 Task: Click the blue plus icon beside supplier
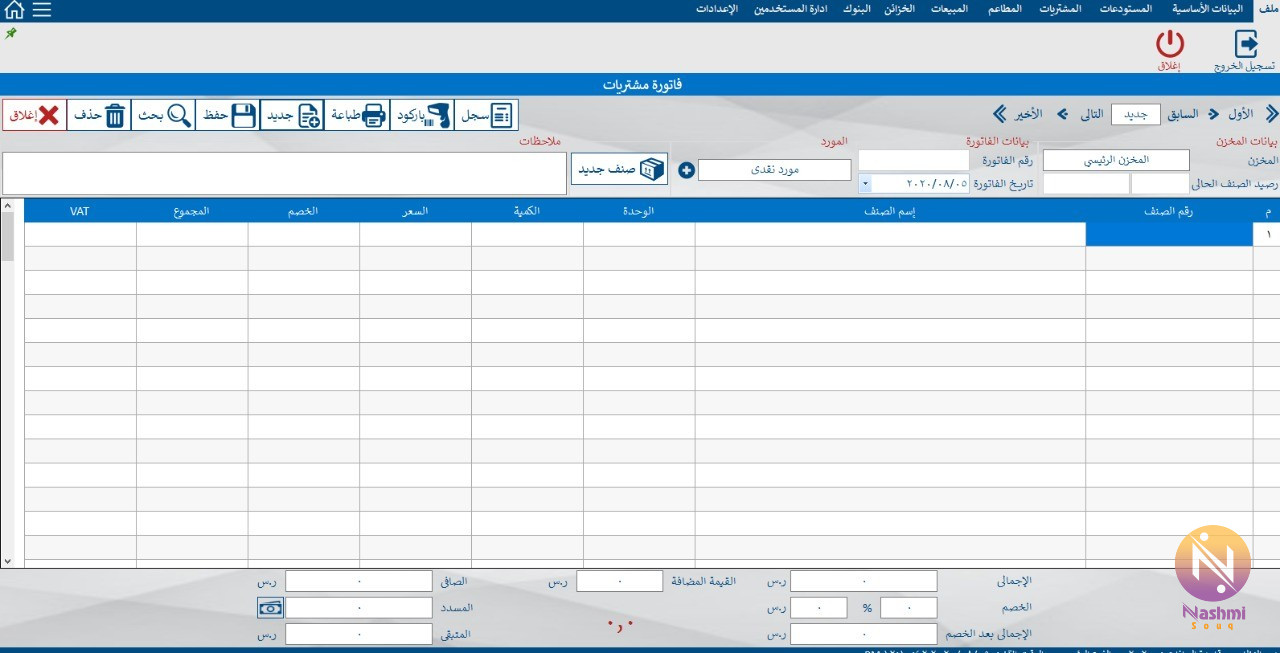686,170
